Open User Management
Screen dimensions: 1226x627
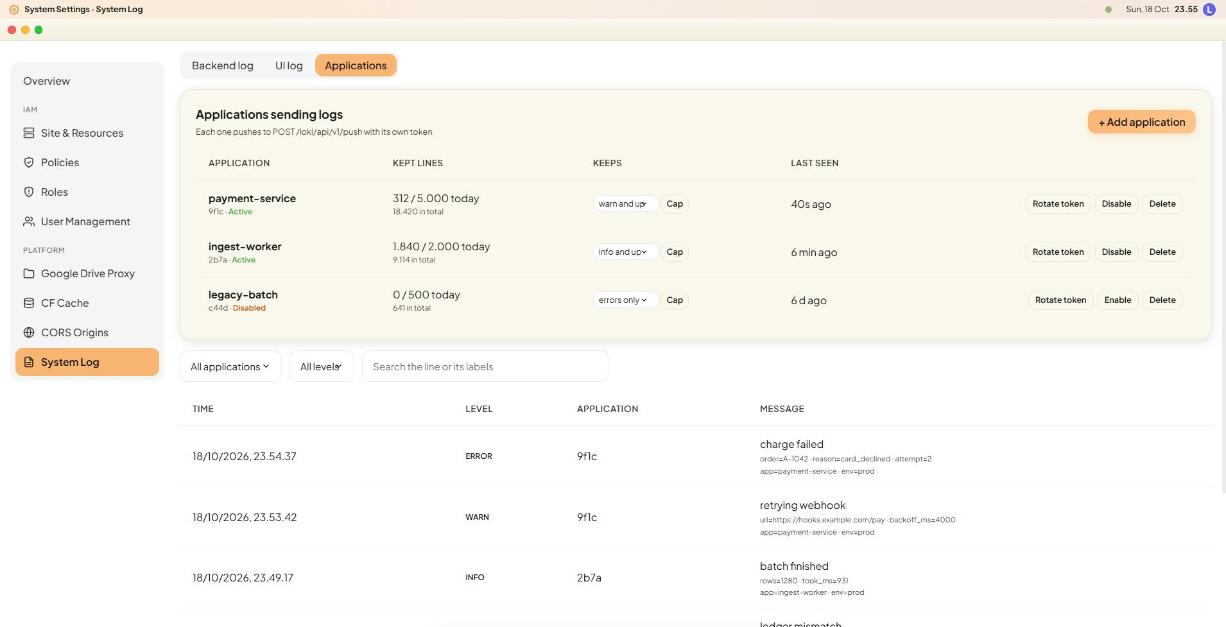(x=87, y=221)
